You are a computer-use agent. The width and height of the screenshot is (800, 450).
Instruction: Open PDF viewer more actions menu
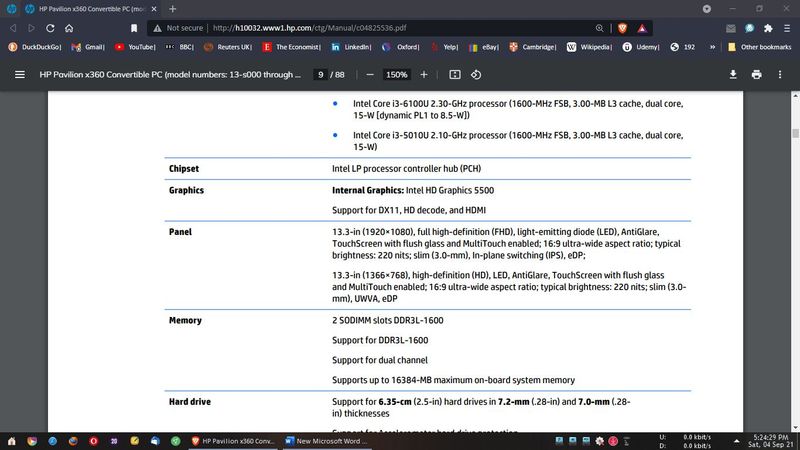coord(780,74)
